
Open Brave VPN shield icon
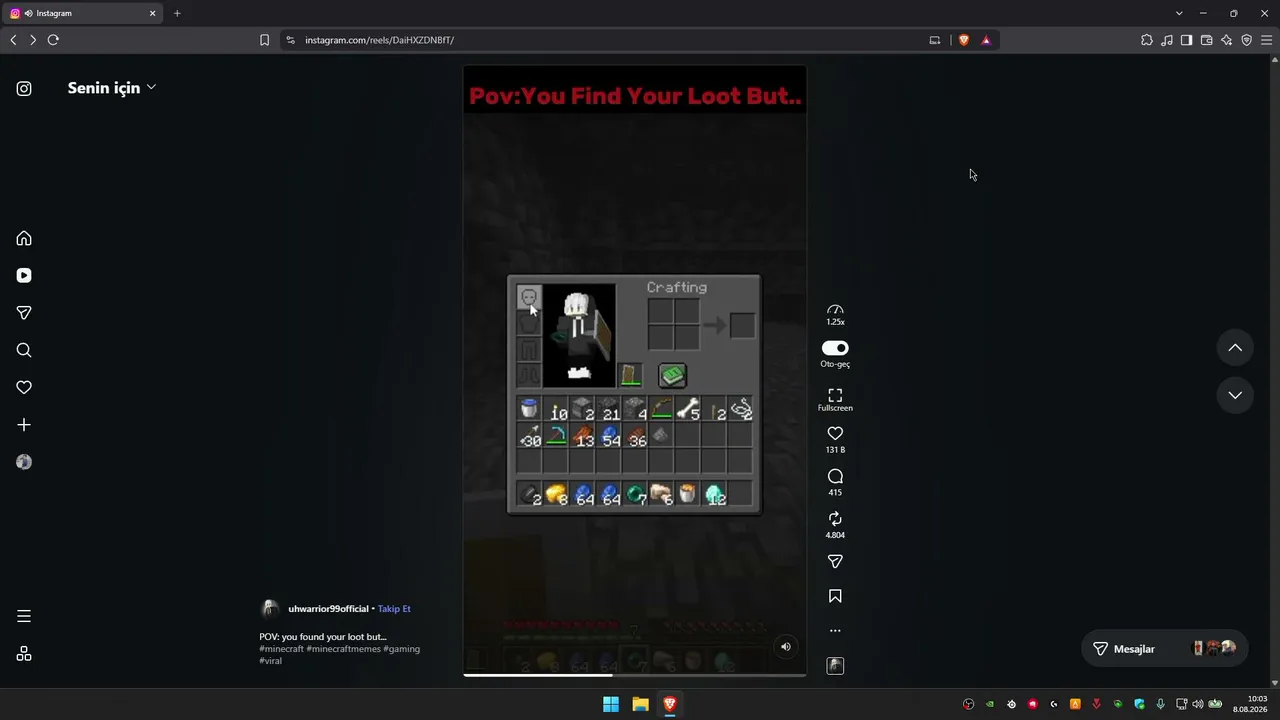1247,40
